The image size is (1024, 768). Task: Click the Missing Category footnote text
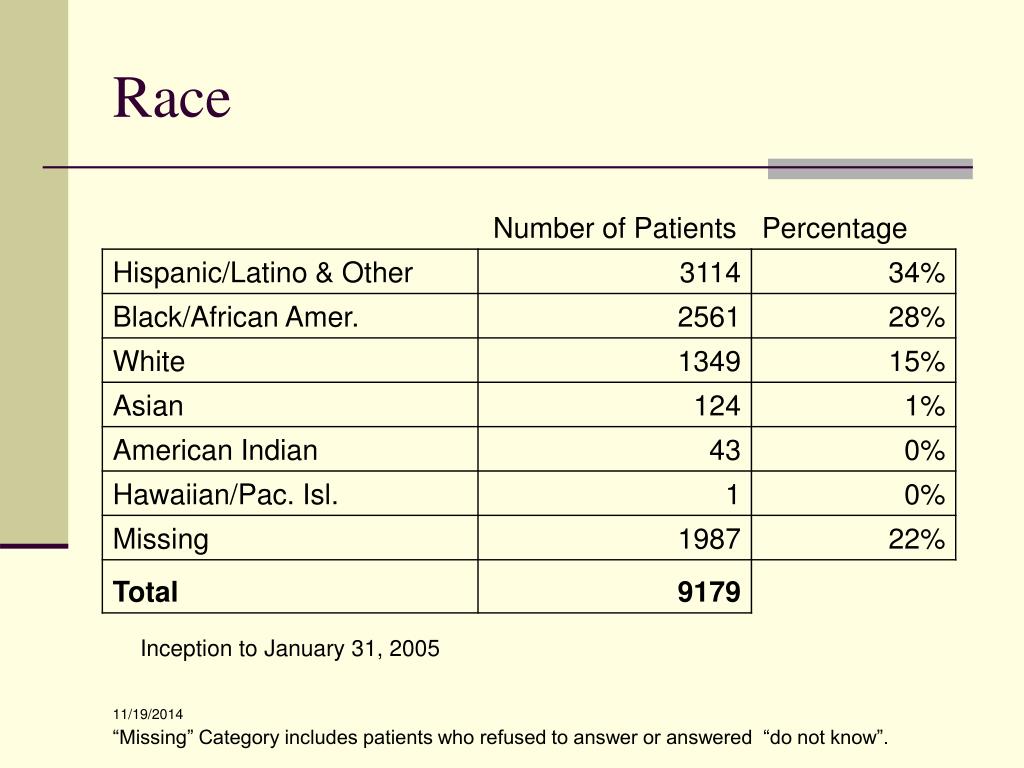(x=500, y=737)
